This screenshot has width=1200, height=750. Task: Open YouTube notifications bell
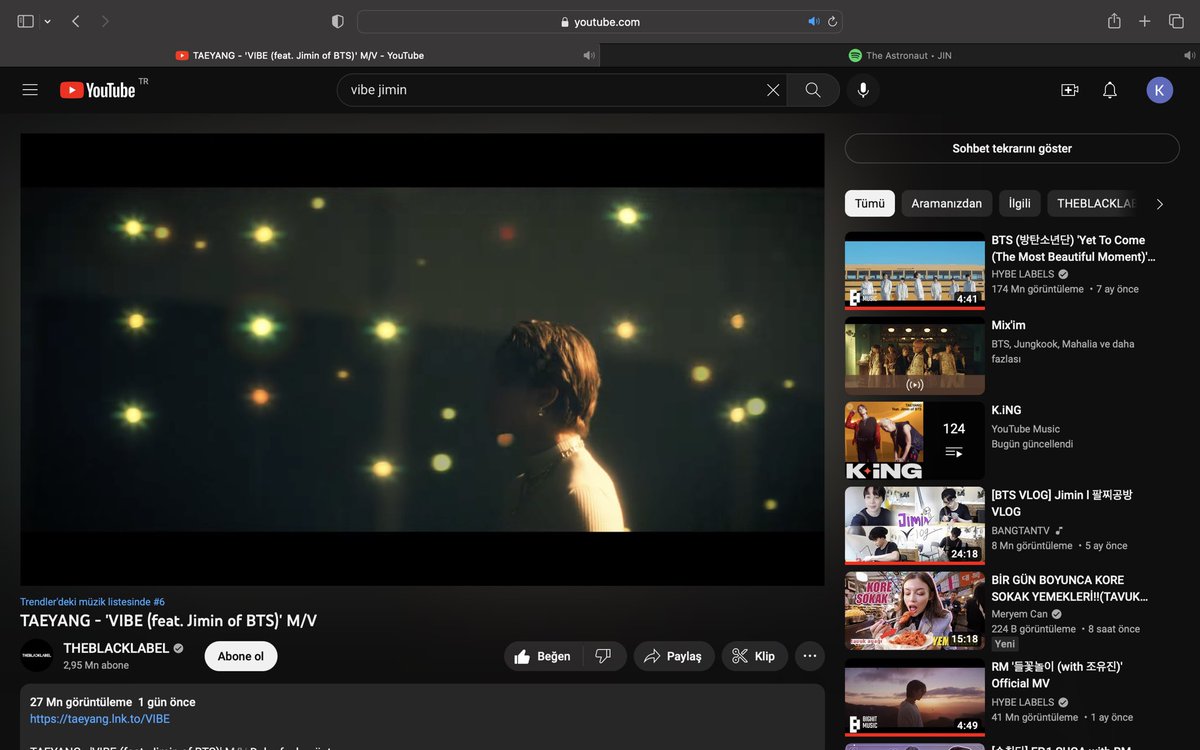click(1109, 90)
